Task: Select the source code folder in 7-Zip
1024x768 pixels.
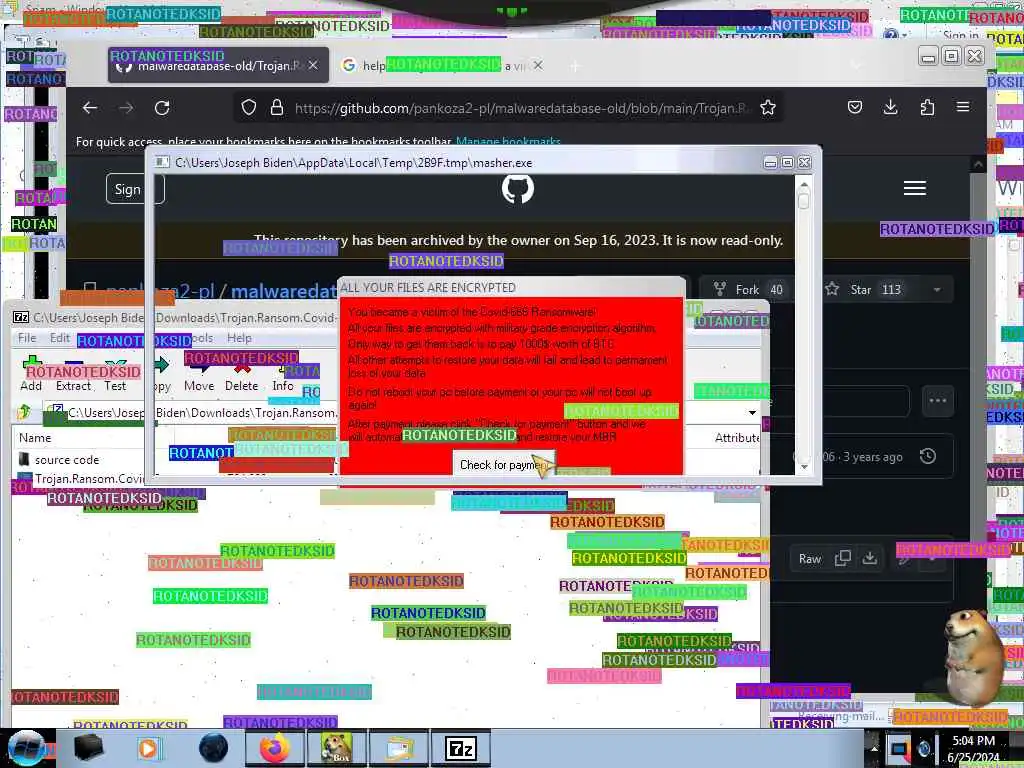Action: tap(67, 460)
